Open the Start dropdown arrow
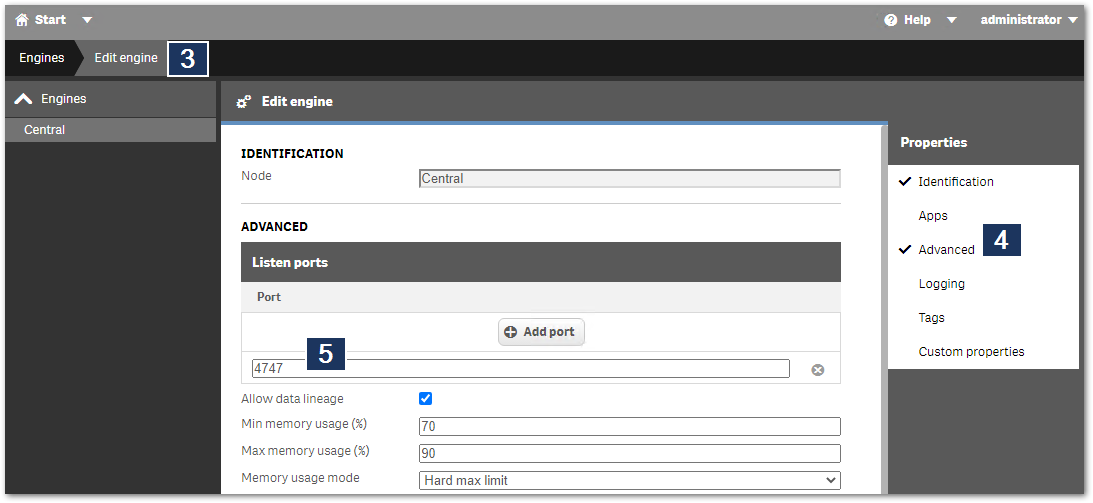The height and width of the screenshot is (503, 1093). [x=86, y=20]
